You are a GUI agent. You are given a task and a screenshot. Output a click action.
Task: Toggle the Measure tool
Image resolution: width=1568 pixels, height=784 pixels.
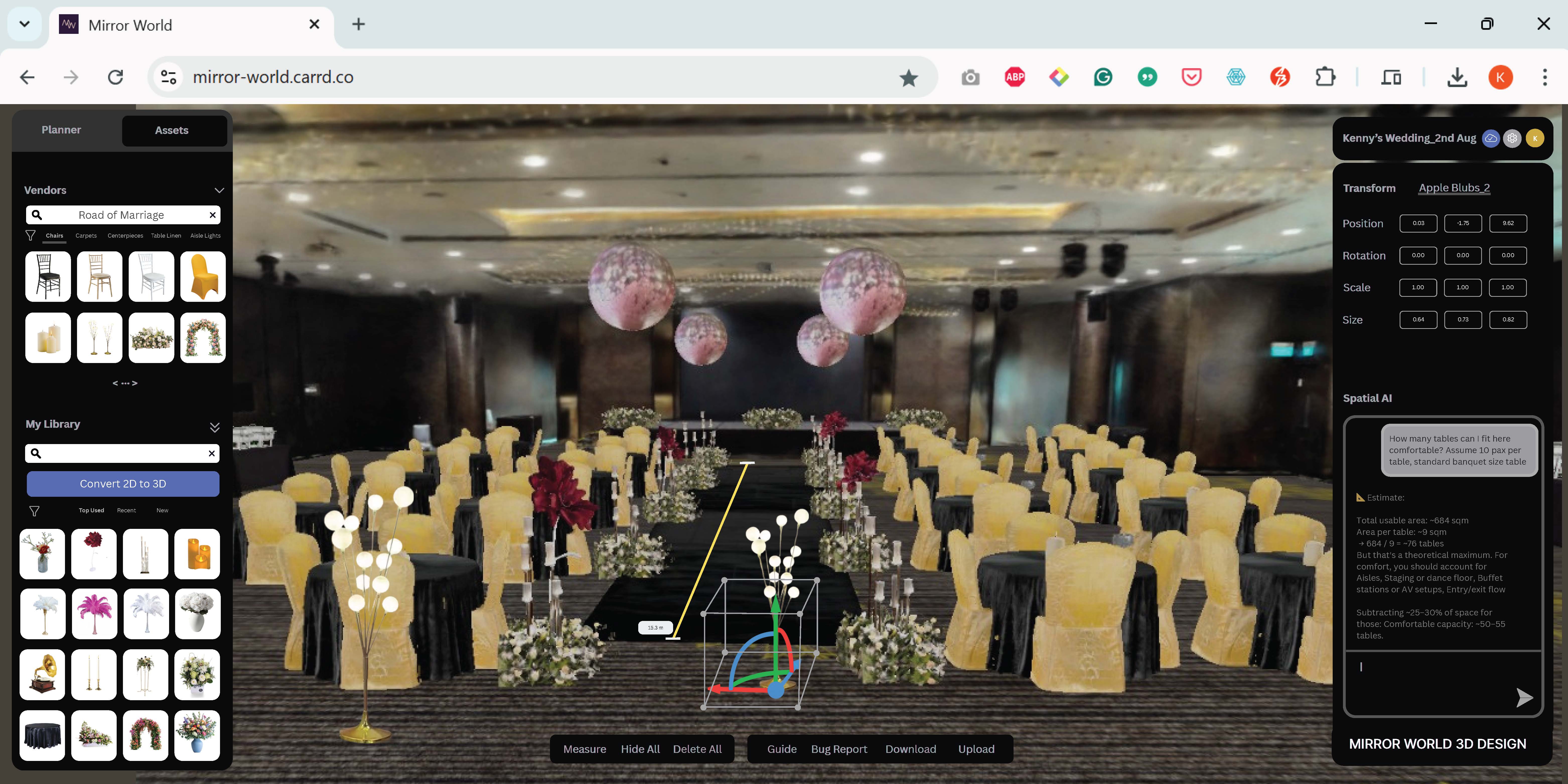(584, 749)
